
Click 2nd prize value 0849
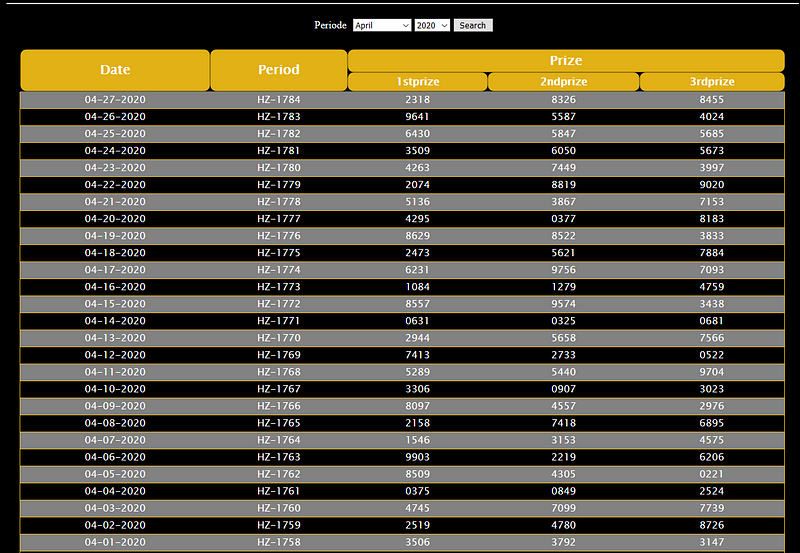(563, 491)
